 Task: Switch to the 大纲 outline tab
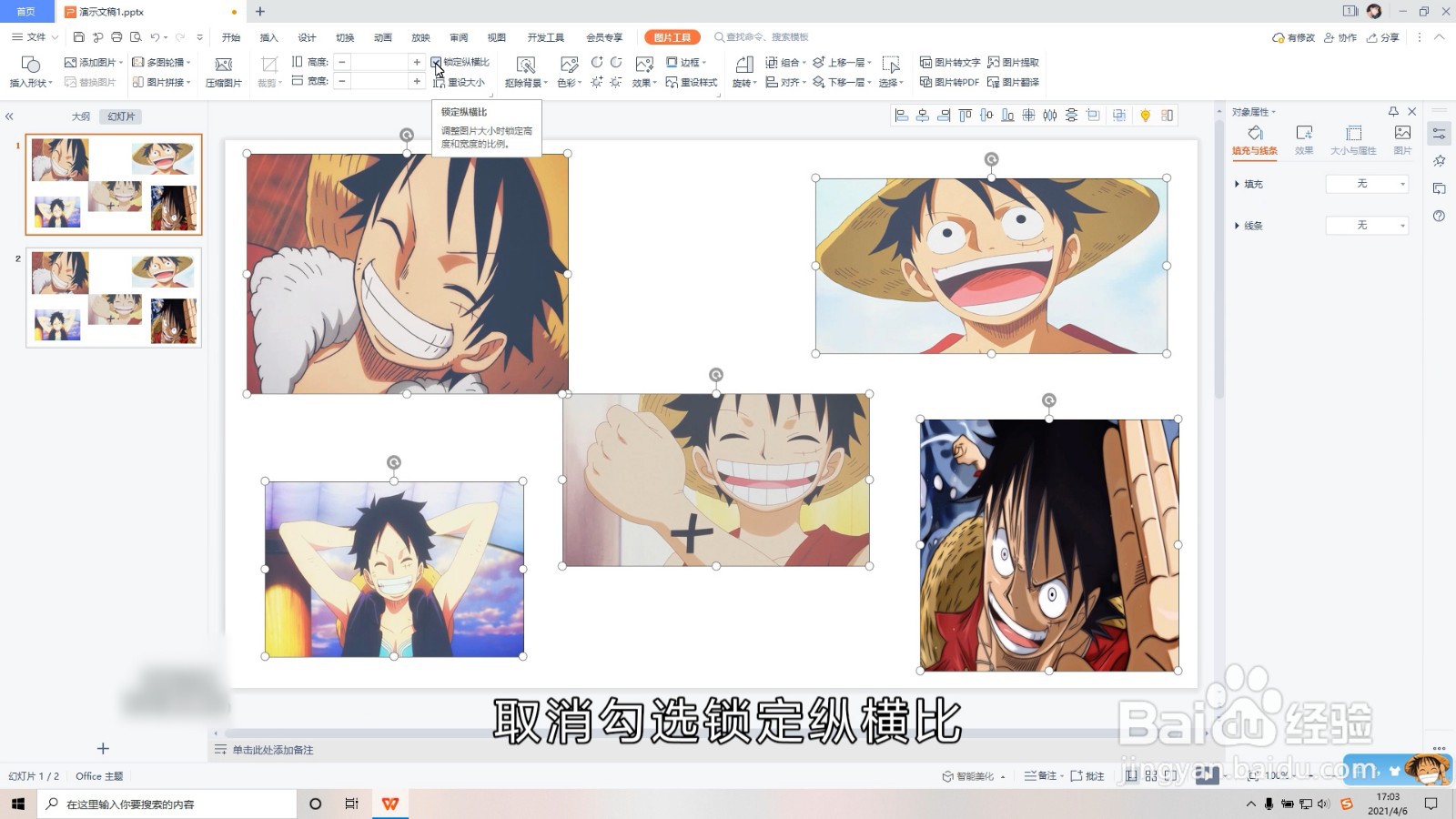click(81, 116)
